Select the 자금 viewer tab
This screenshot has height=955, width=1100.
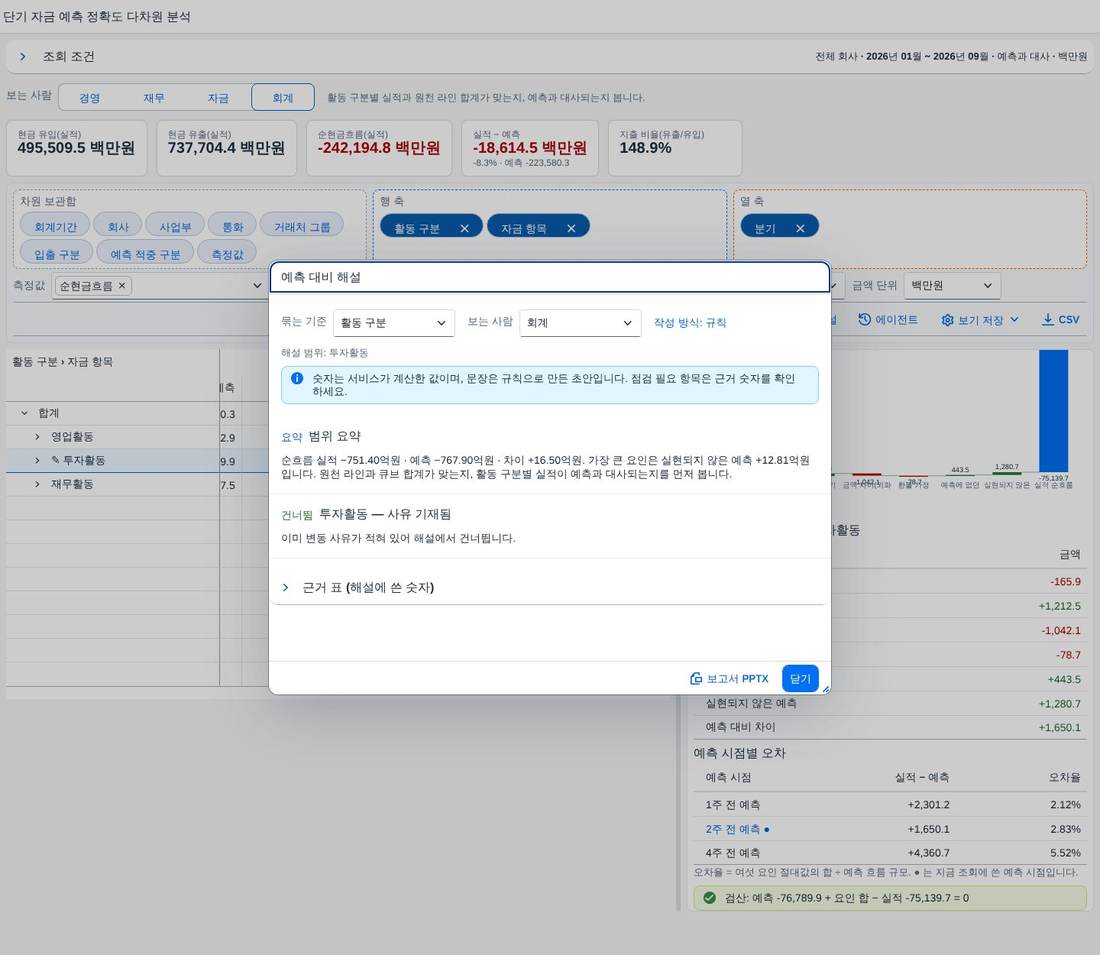point(218,98)
